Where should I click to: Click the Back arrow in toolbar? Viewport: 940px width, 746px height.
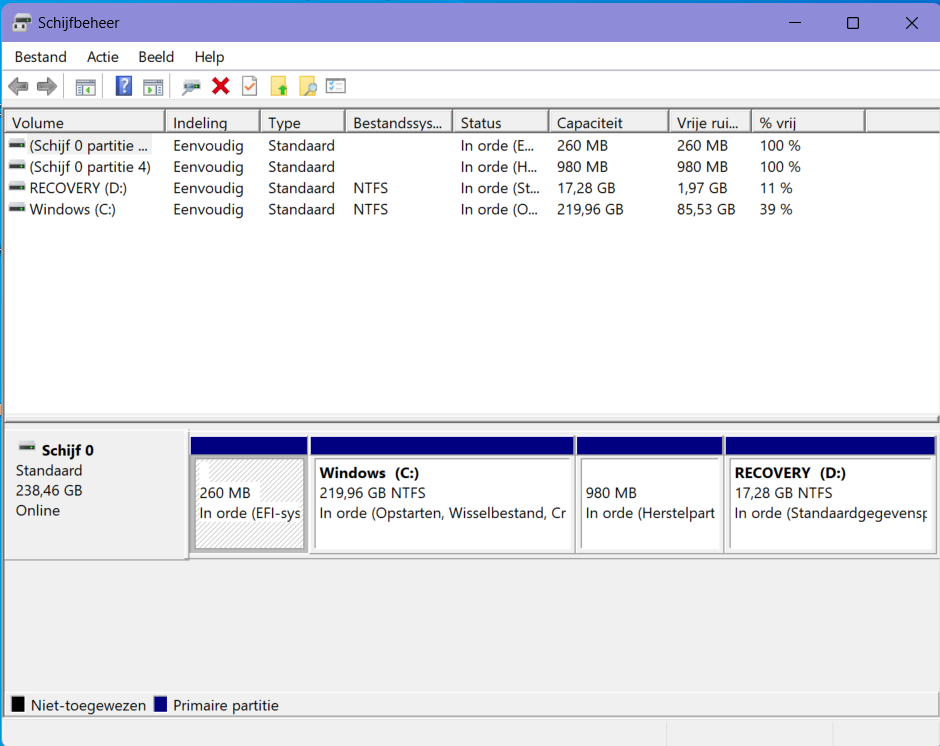[x=18, y=87]
